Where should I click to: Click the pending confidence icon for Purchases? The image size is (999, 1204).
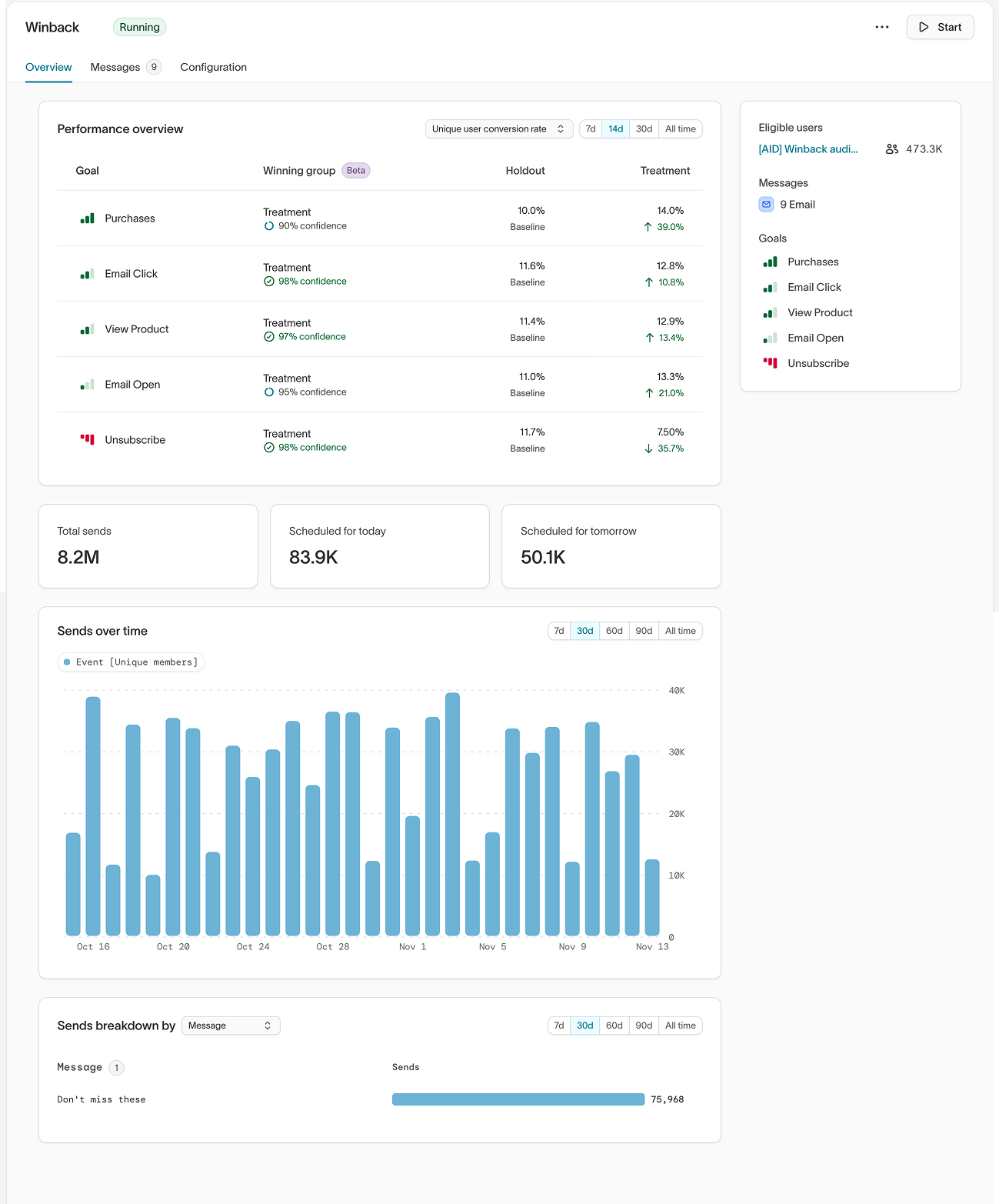(268, 226)
